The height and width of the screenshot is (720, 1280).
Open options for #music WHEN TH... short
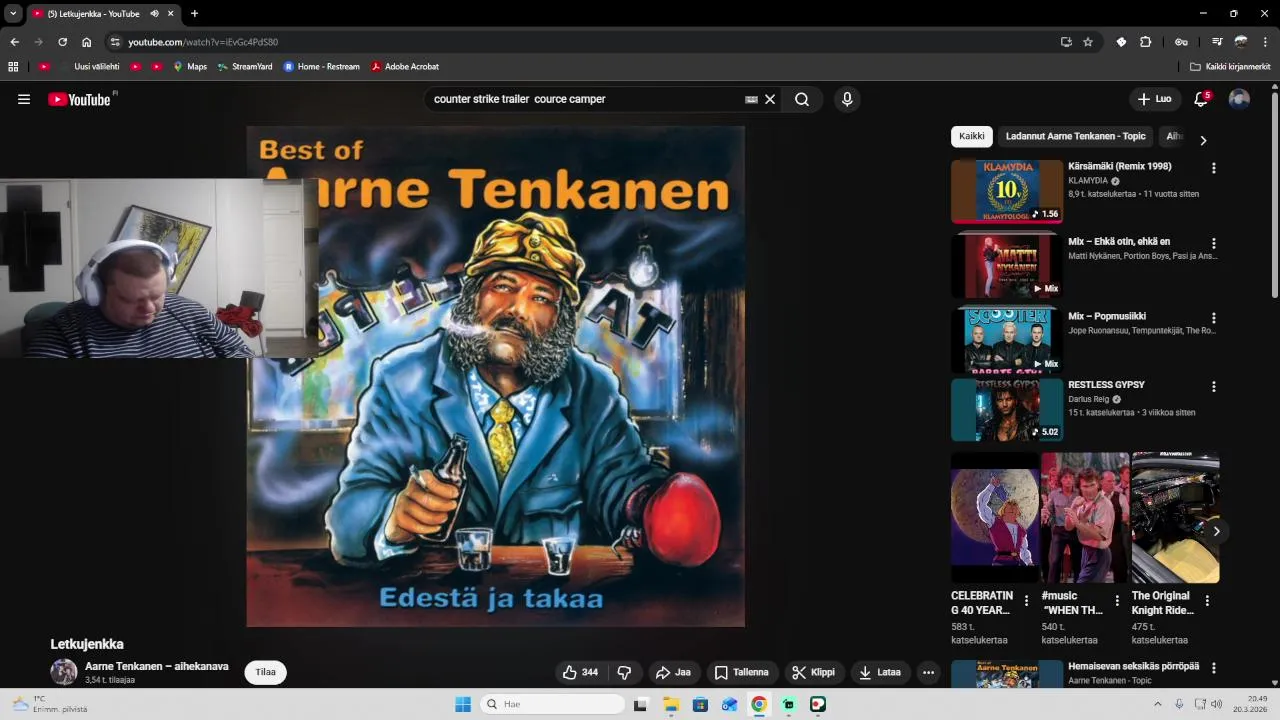point(1117,601)
